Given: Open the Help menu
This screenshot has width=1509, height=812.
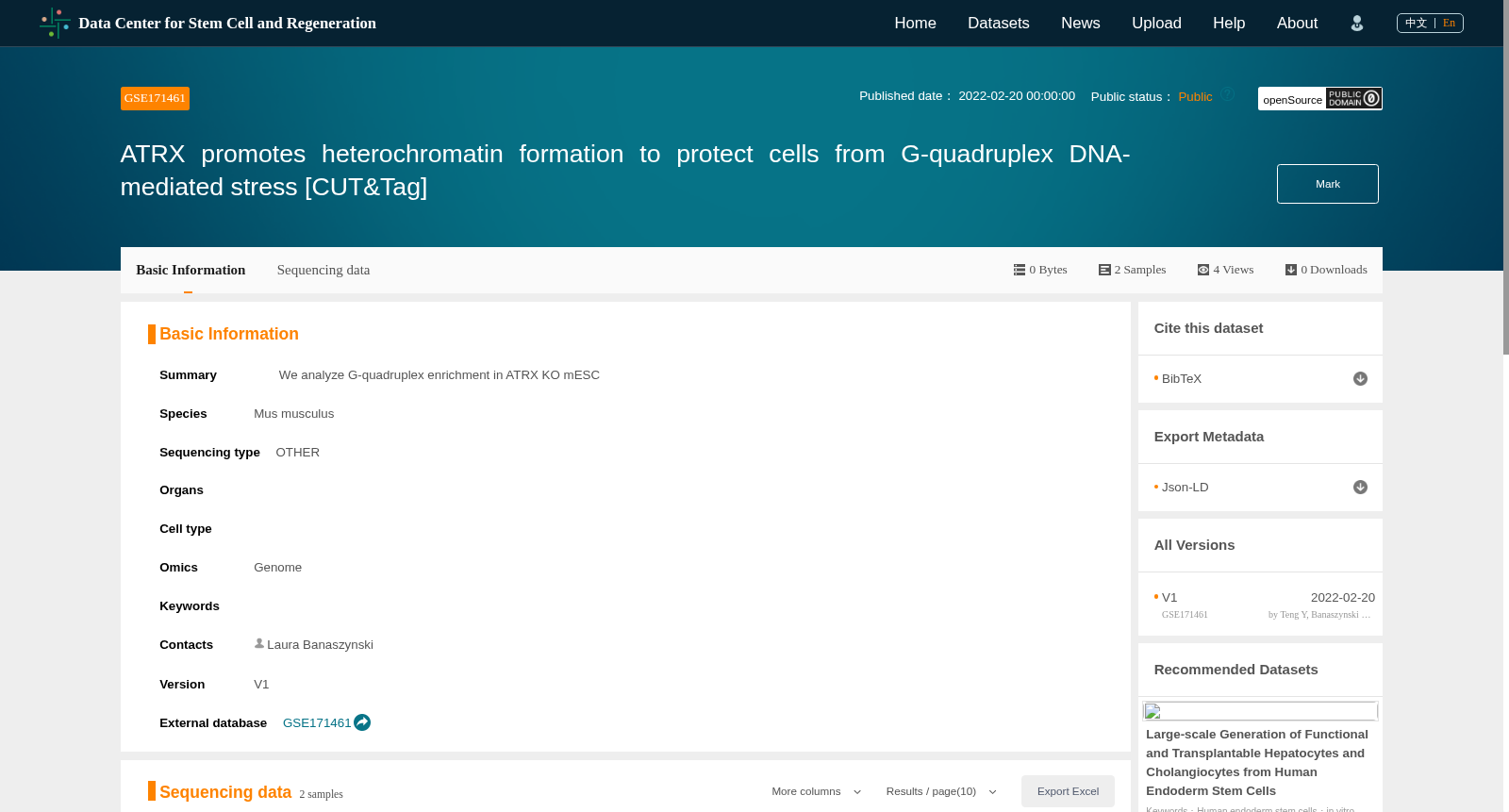Looking at the screenshot, I should pyautogui.click(x=1229, y=24).
